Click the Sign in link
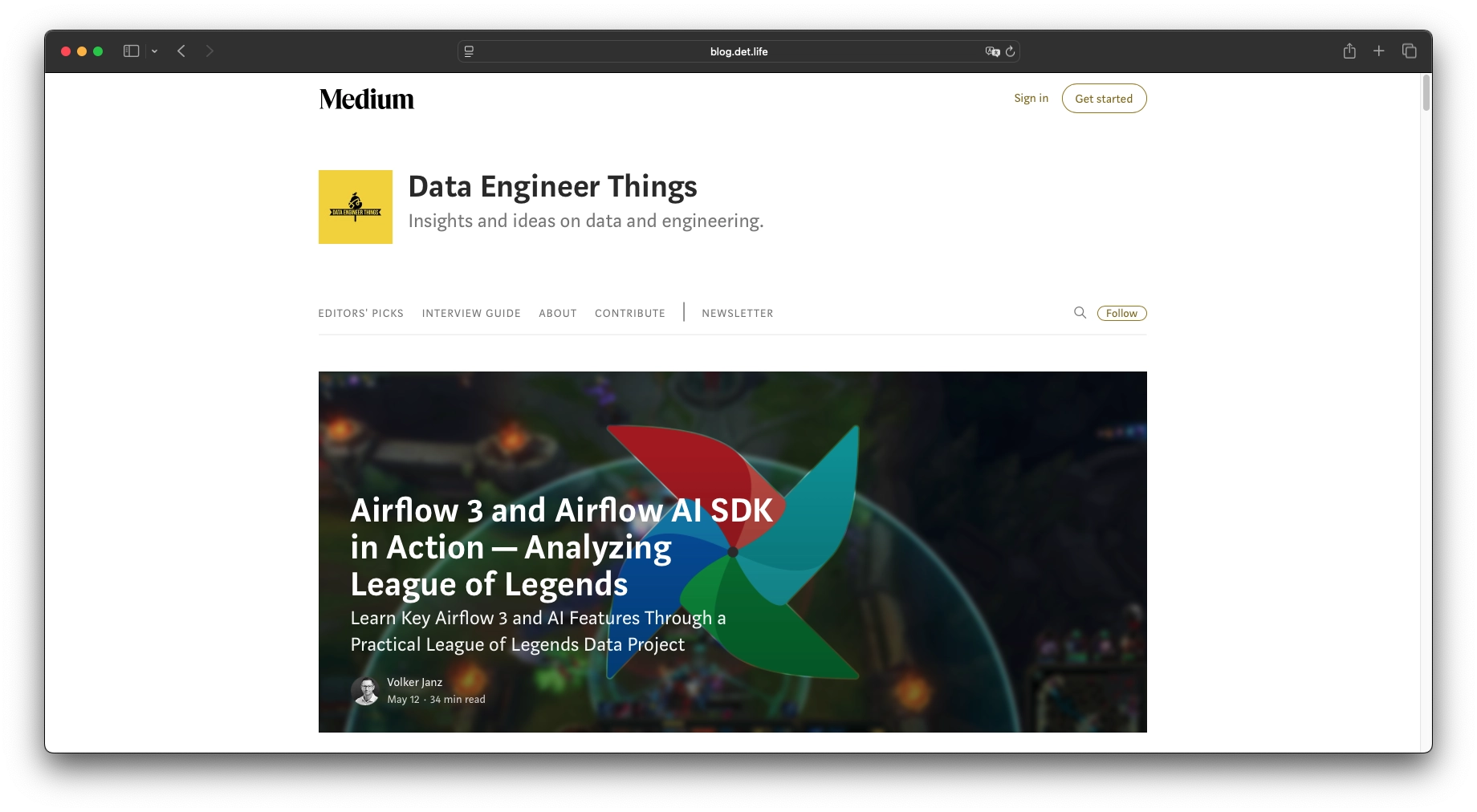1477x812 pixels. (x=1031, y=98)
